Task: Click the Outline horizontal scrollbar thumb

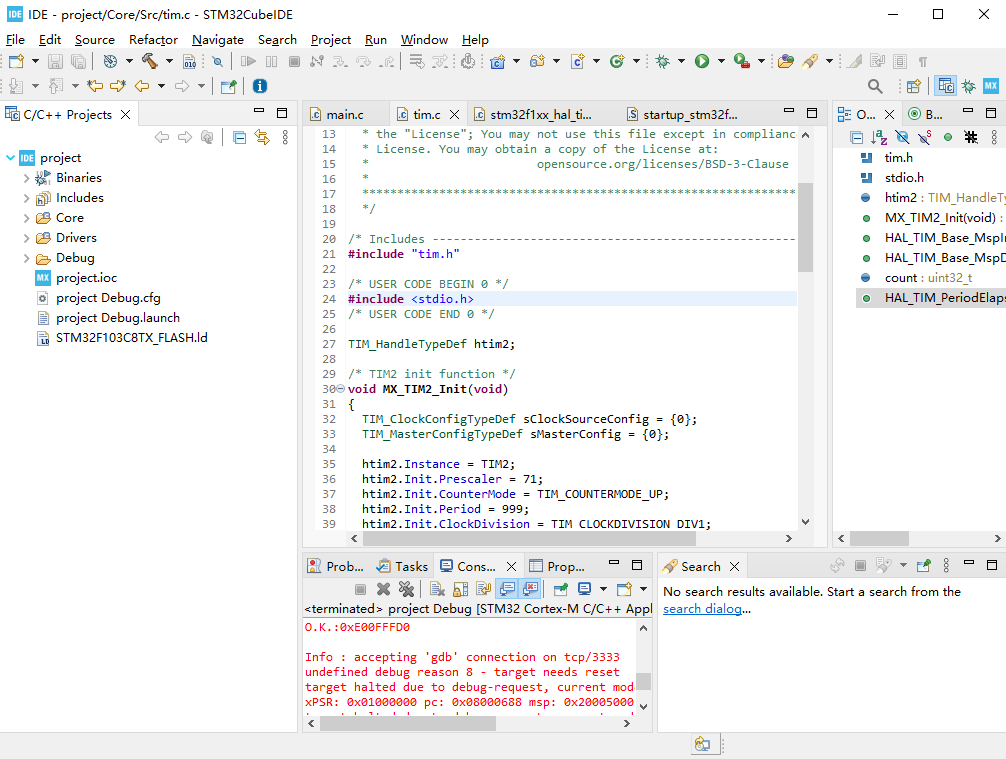Action: pos(879,538)
